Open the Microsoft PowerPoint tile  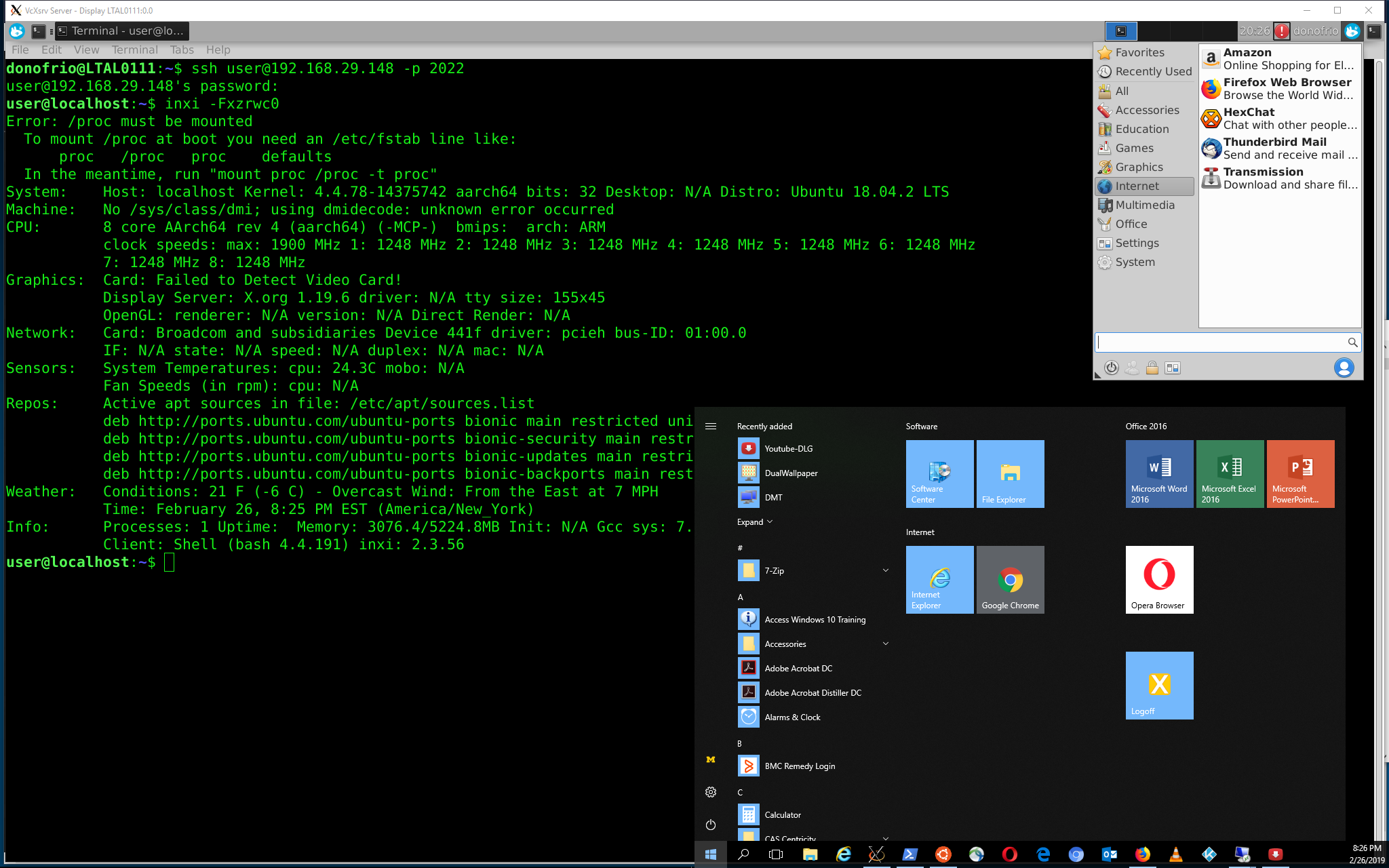(x=1300, y=474)
